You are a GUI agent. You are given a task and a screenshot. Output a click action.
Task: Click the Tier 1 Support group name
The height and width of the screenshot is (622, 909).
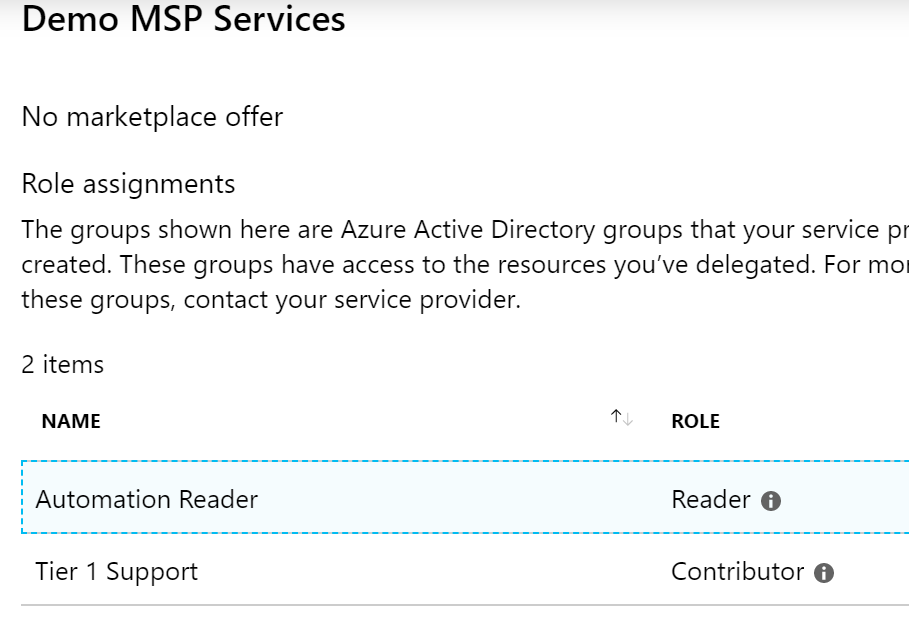117,572
